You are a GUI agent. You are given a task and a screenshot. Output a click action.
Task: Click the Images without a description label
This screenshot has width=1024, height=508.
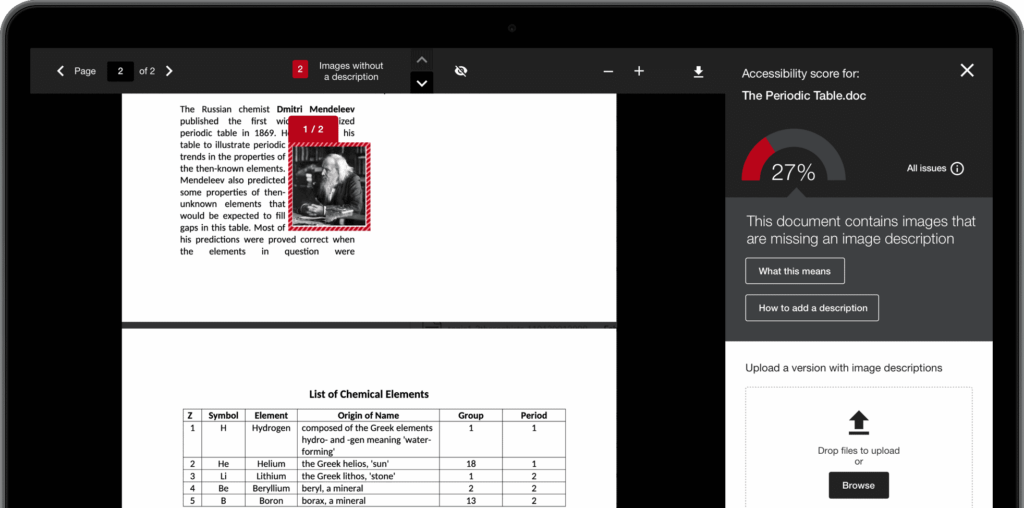pos(351,71)
